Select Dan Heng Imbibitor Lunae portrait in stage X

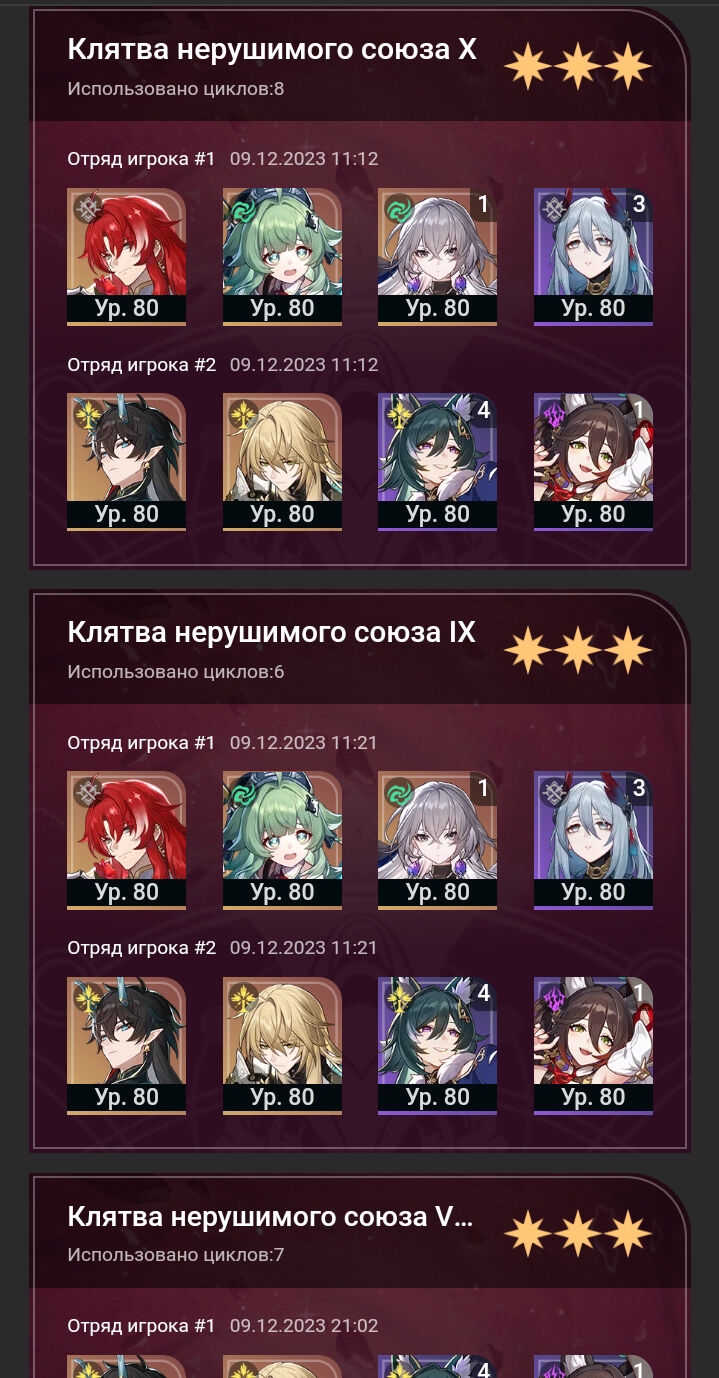tap(126, 461)
